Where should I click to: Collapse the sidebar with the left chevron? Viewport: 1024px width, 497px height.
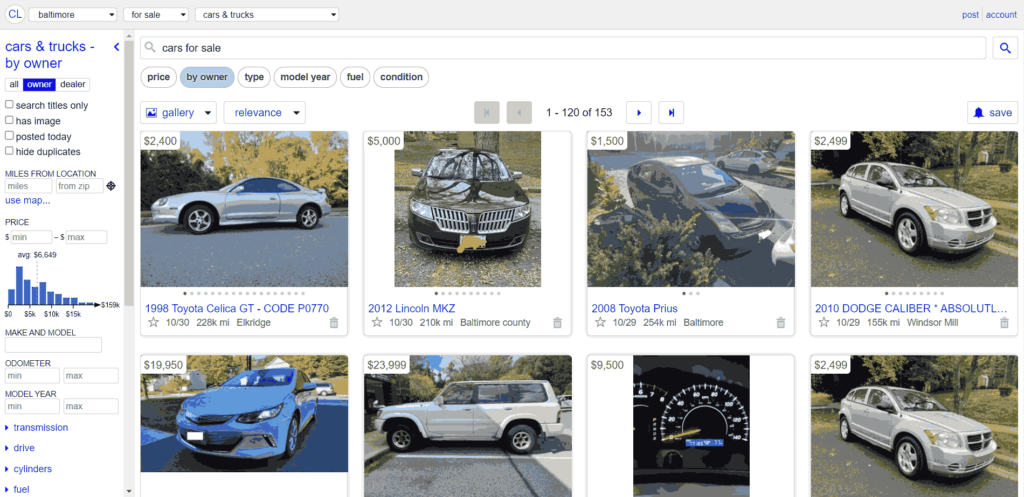117,47
